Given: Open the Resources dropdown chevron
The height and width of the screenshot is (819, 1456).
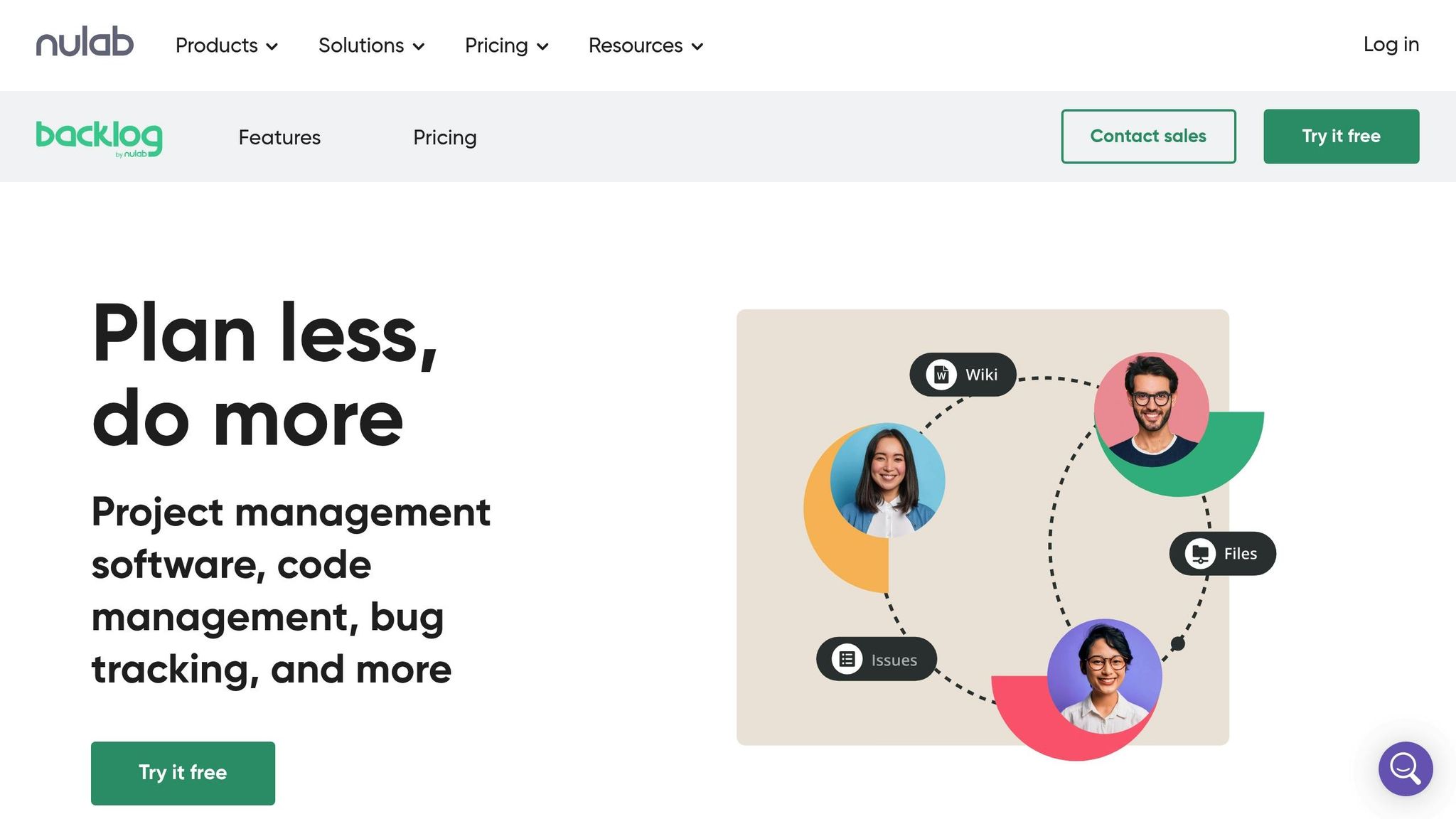Looking at the screenshot, I should coord(697,46).
